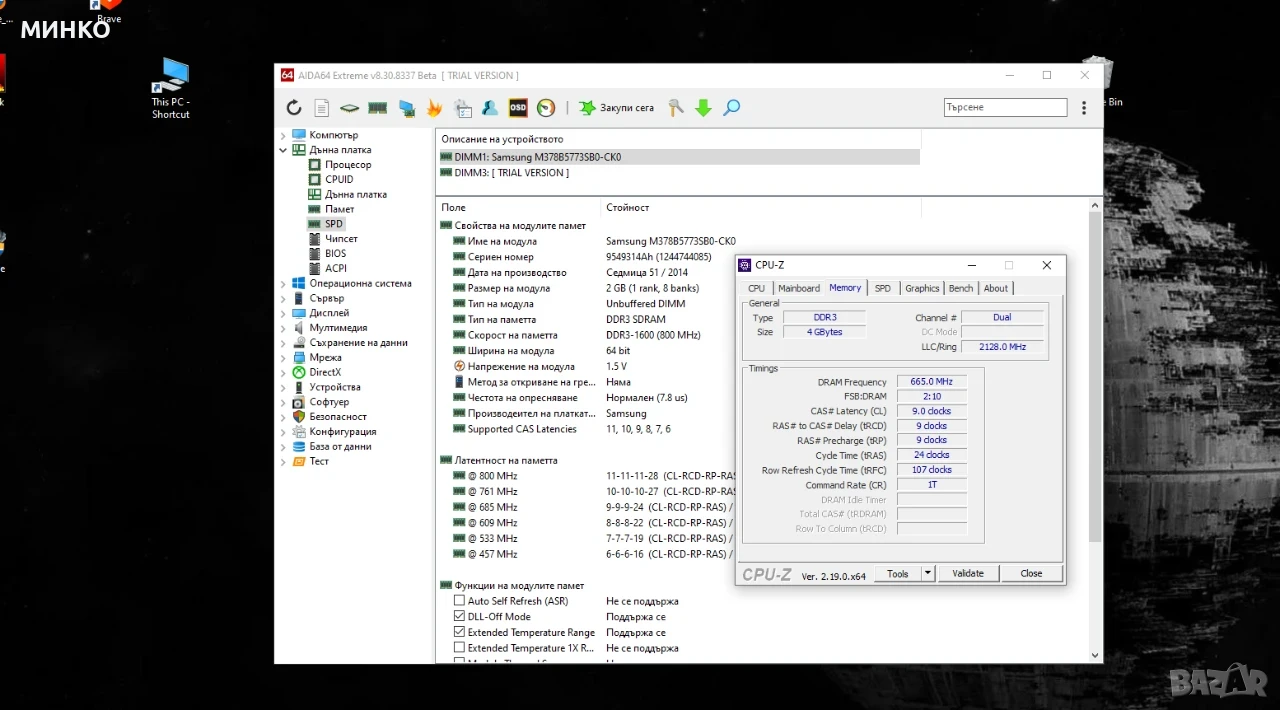The width and height of the screenshot is (1280, 710).
Task: Select the DIMM1: Samsung M378B5773SB0-CK0 row
Action: point(678,157)
